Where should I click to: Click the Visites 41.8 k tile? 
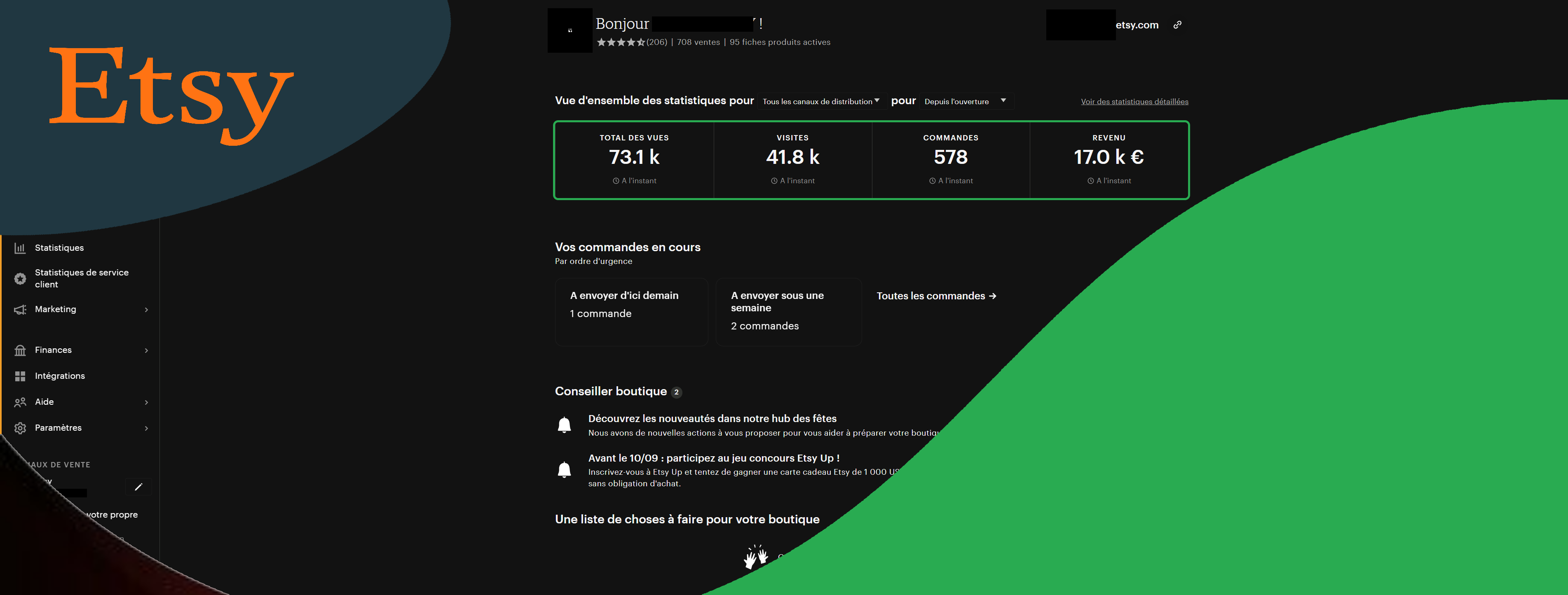[x=792, y=160]
